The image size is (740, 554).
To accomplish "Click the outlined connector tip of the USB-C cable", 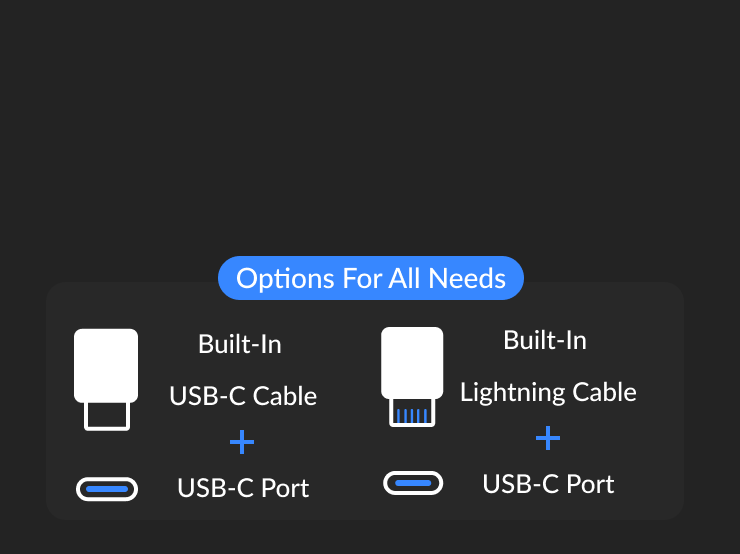I will tap(106, 416).
